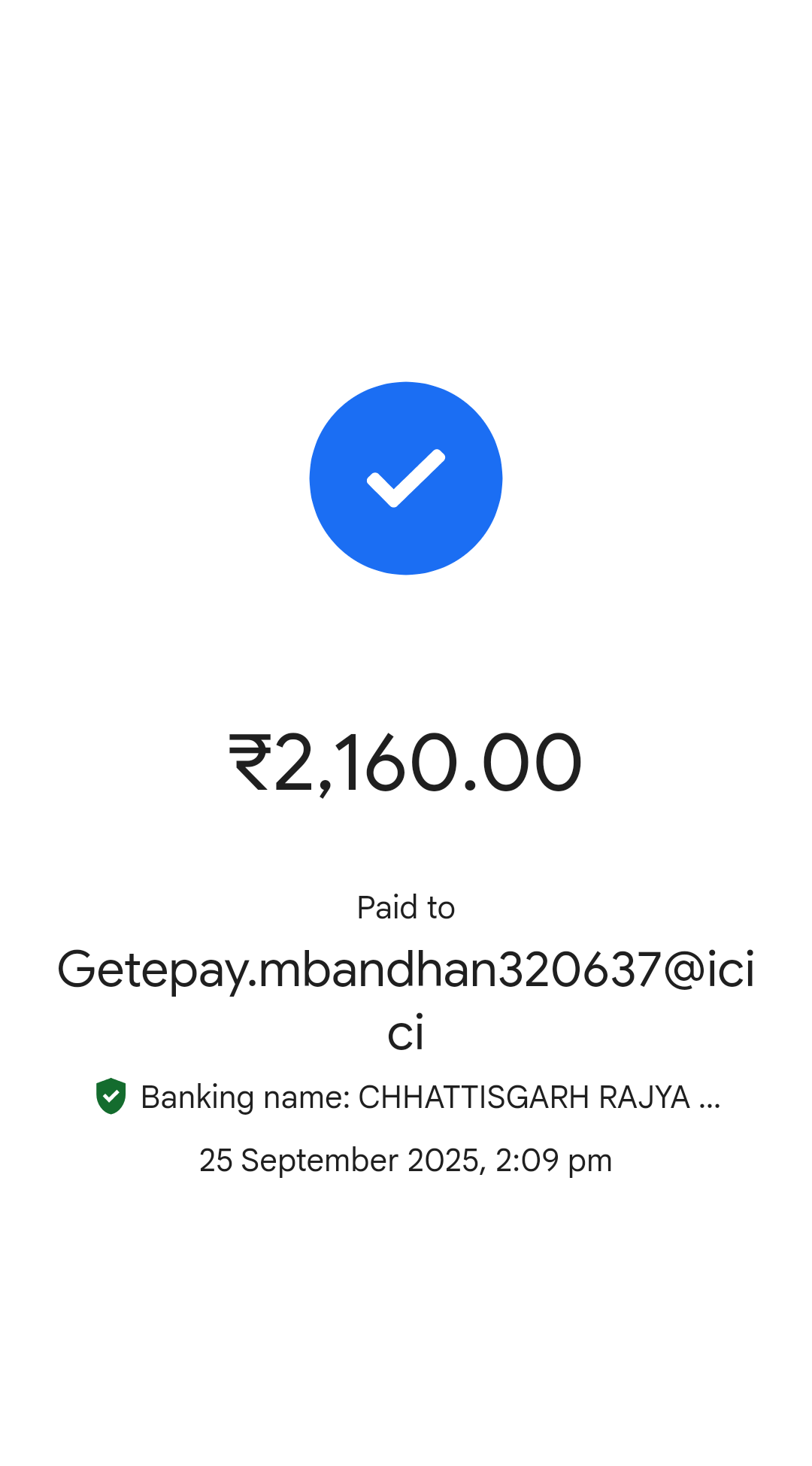Click mbandhan320637 in the payee ID
The width and height of the screenshot is (812, 1466).
(460, 969)
